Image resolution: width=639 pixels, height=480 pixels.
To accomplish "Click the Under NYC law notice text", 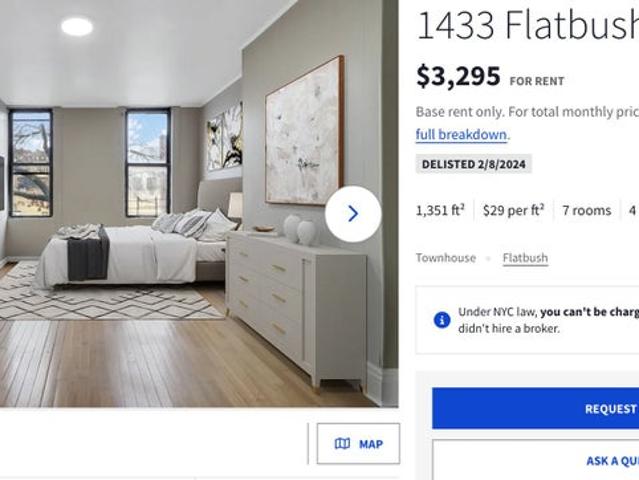I will [549, 320].
